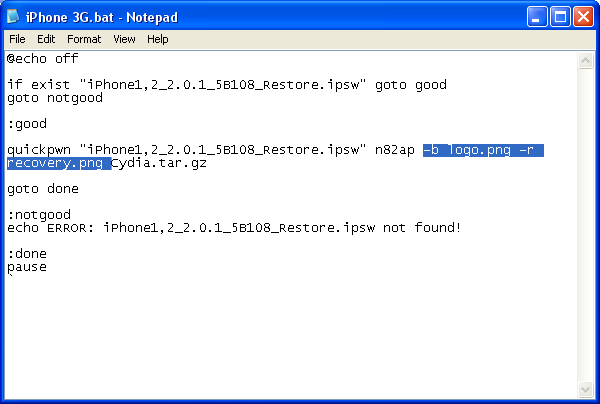Image resolution: width=600 pixels, height=404 pixels.
Task: Open the Format menu
Action: tap(84, 39)
